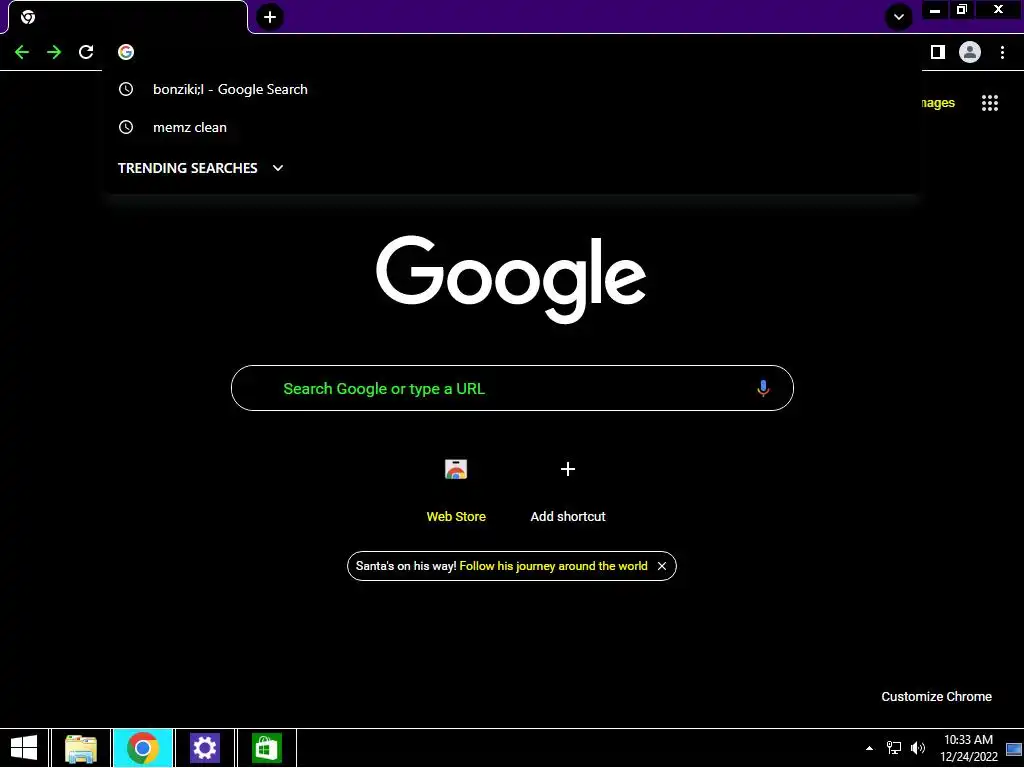Open the Web Store shortcut icon
The image size is (1024, 768).
(456, 469)
